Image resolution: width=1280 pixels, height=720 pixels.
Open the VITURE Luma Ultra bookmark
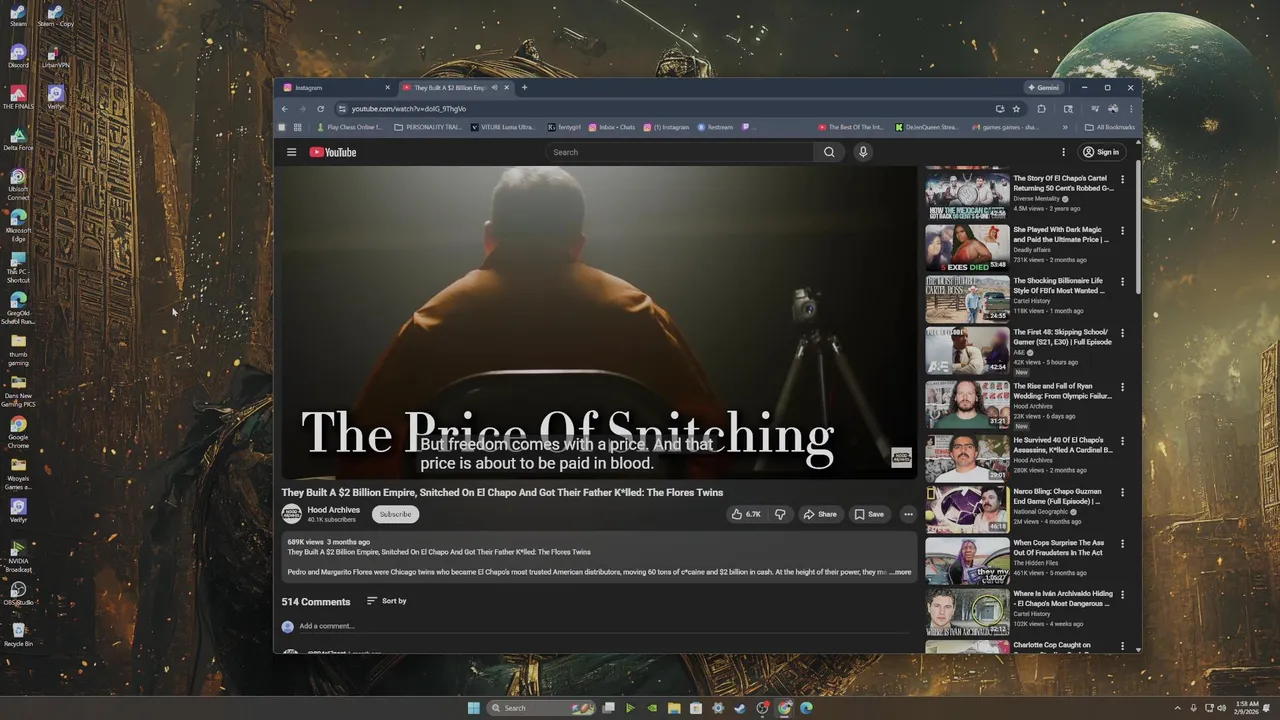tap(503, 127)
